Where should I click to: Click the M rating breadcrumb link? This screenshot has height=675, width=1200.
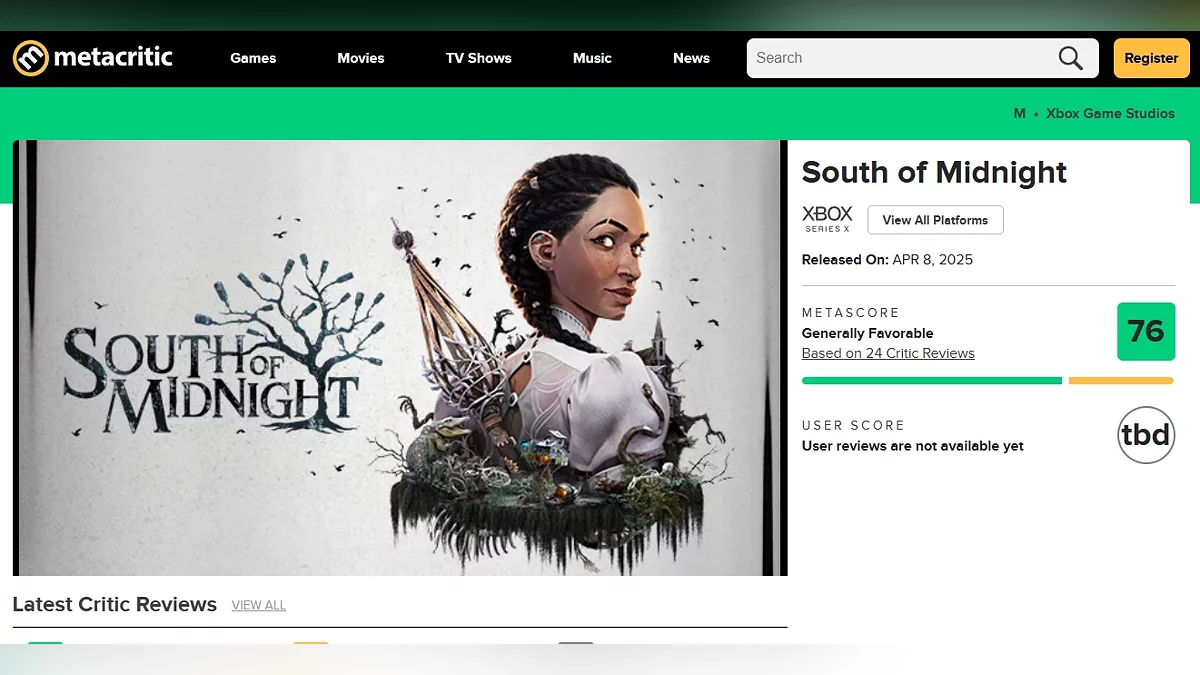1019,113
